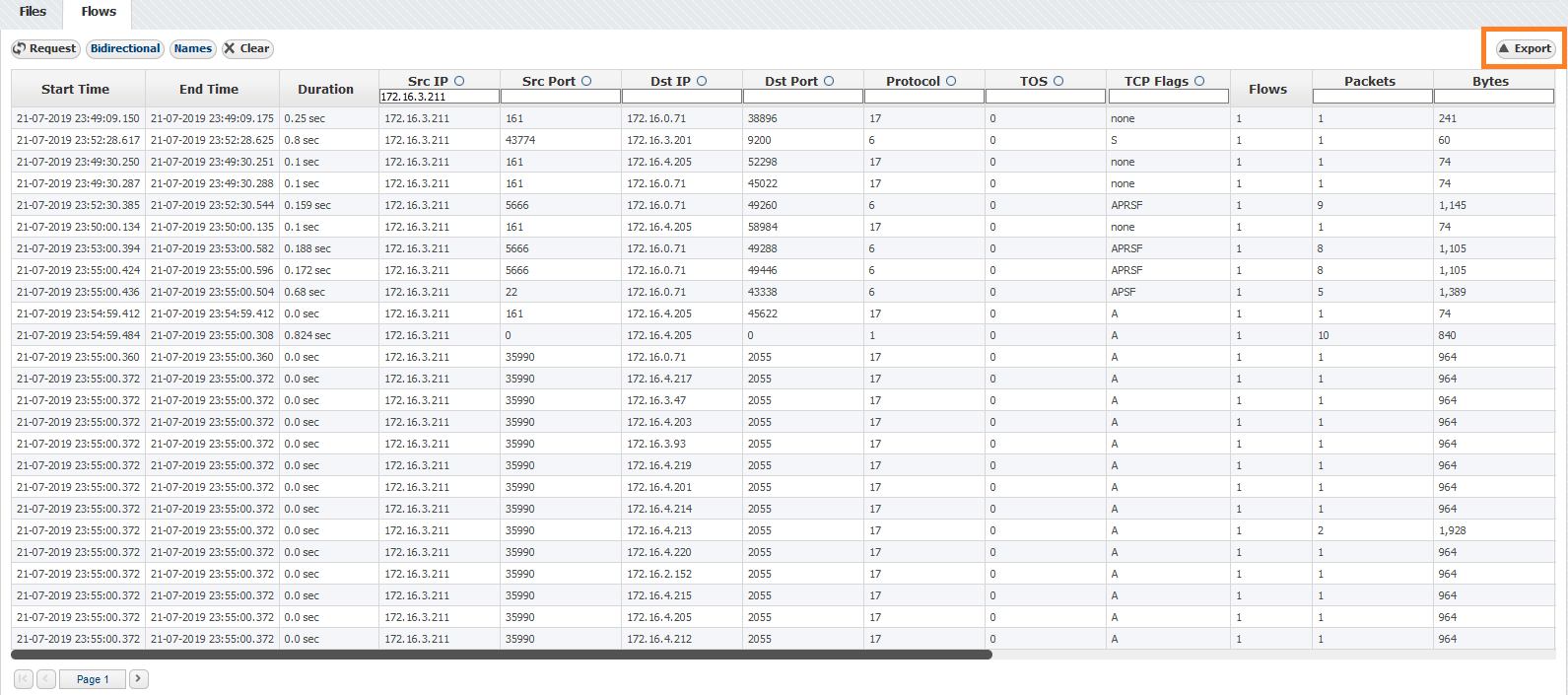Select the Src IP radio button
The image size is (1568, 695).
pyautogui.click(x=459, y=81)
